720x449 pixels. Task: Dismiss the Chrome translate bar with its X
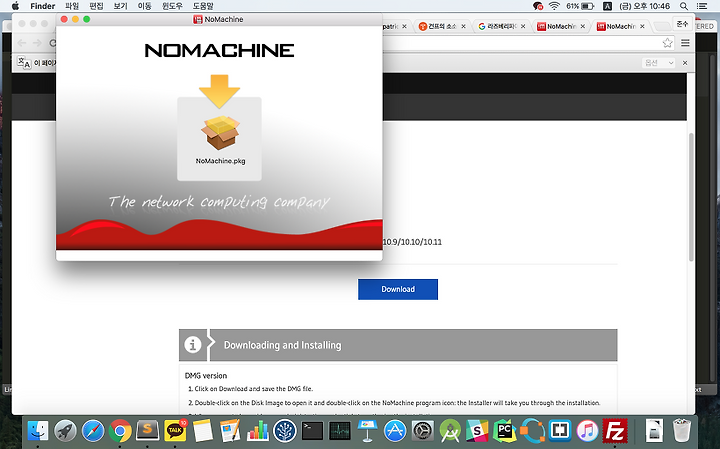tap(685, 62)
